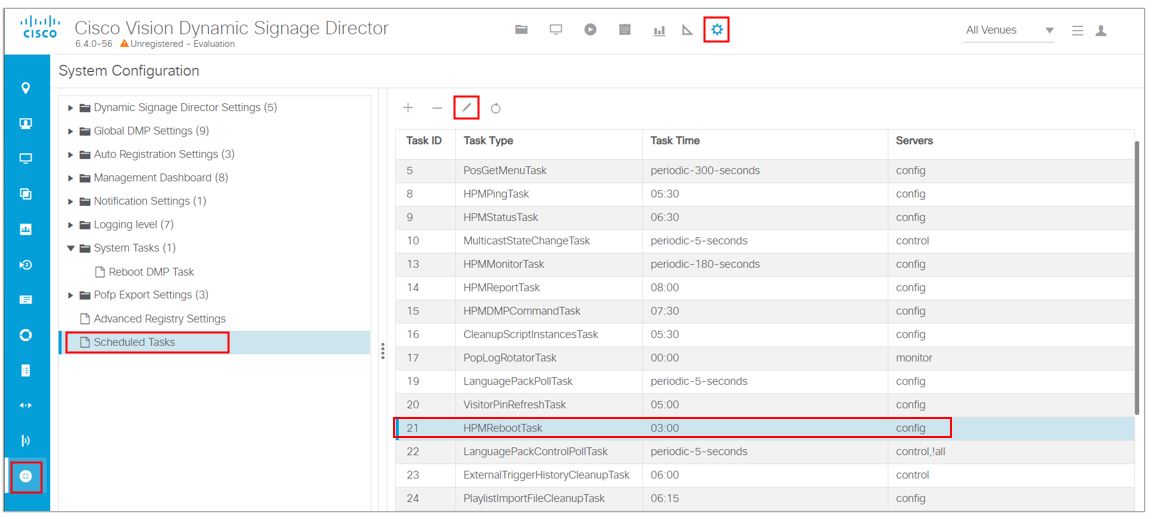Viewport: 1152px width, 519px height.
Task: Collapse System Tasks folder
Action: tap(71, 248)
